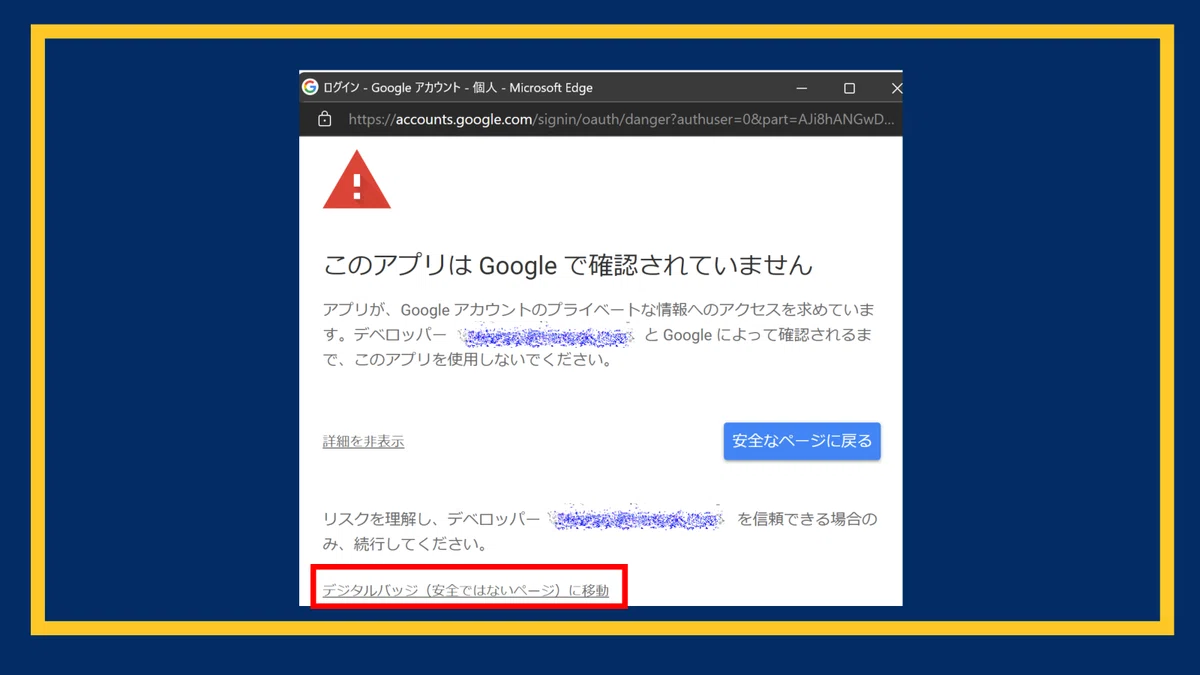Click the 安全なページに戻る button
Viewport: 1200px width, 675px height.
pos(802,441)
